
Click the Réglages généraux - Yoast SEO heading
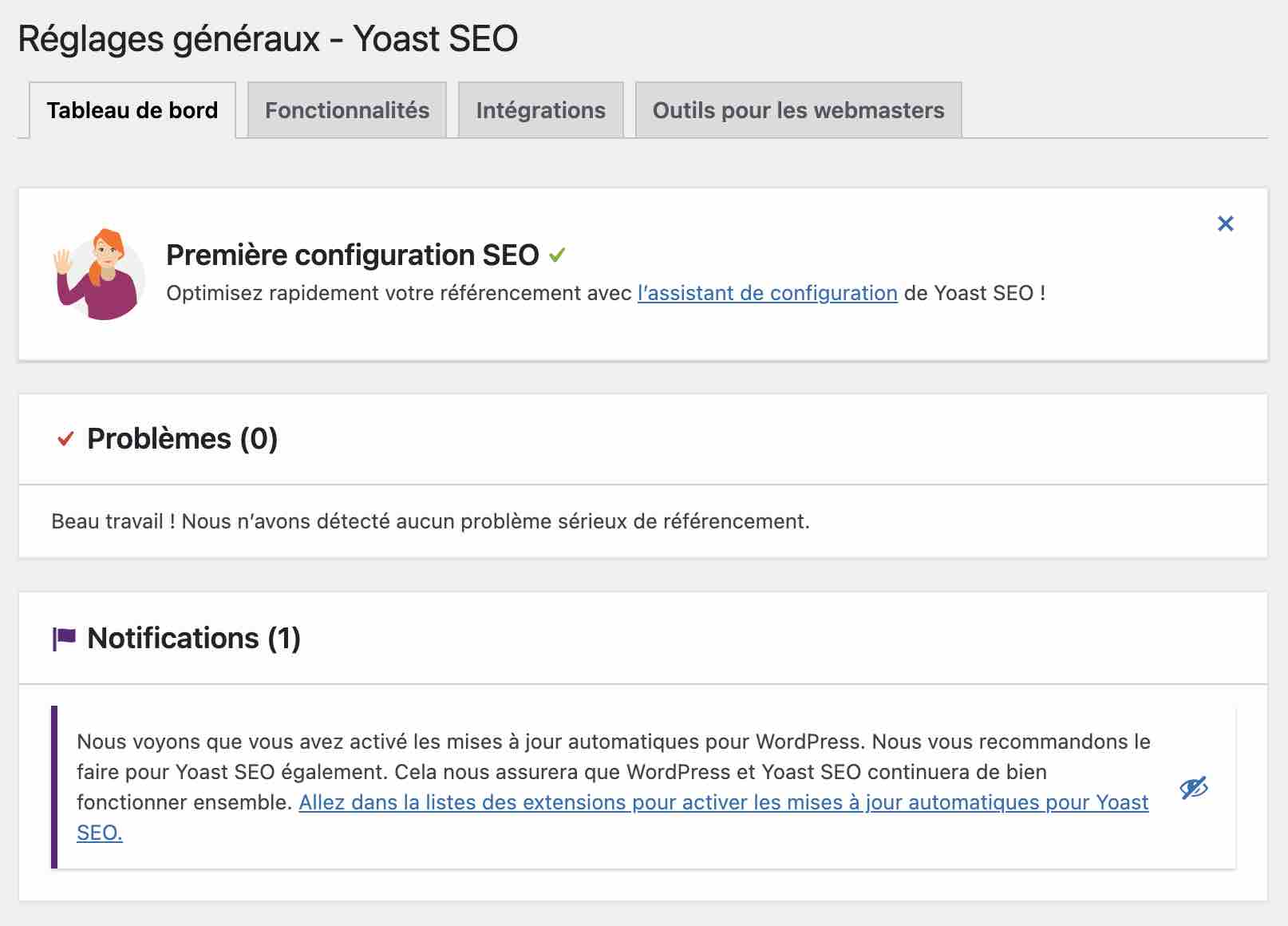pyautogui.click(x=268, y=37)
